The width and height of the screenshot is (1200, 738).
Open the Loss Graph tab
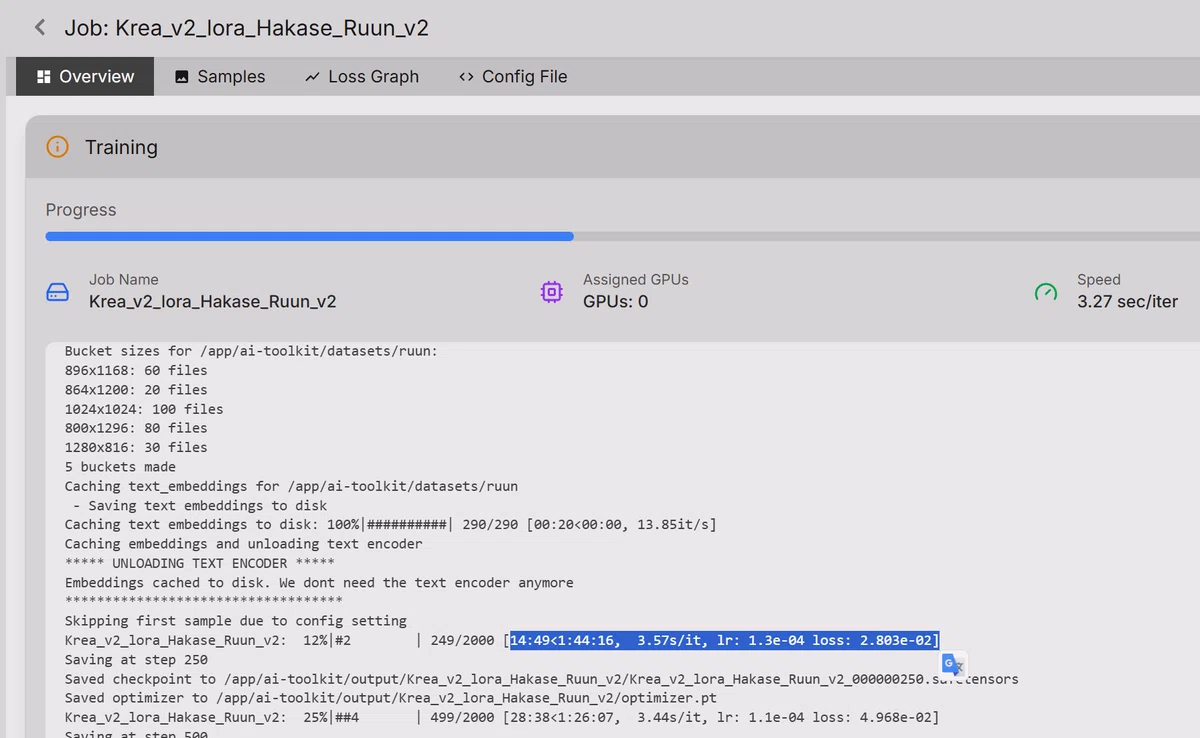362,76
